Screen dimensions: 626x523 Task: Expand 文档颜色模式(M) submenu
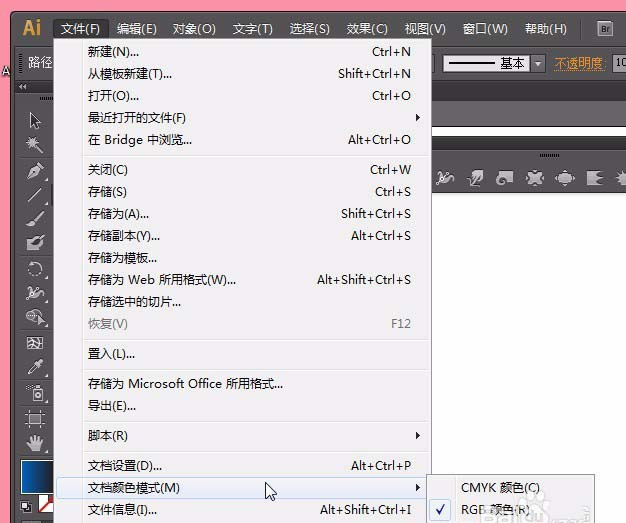242,488
